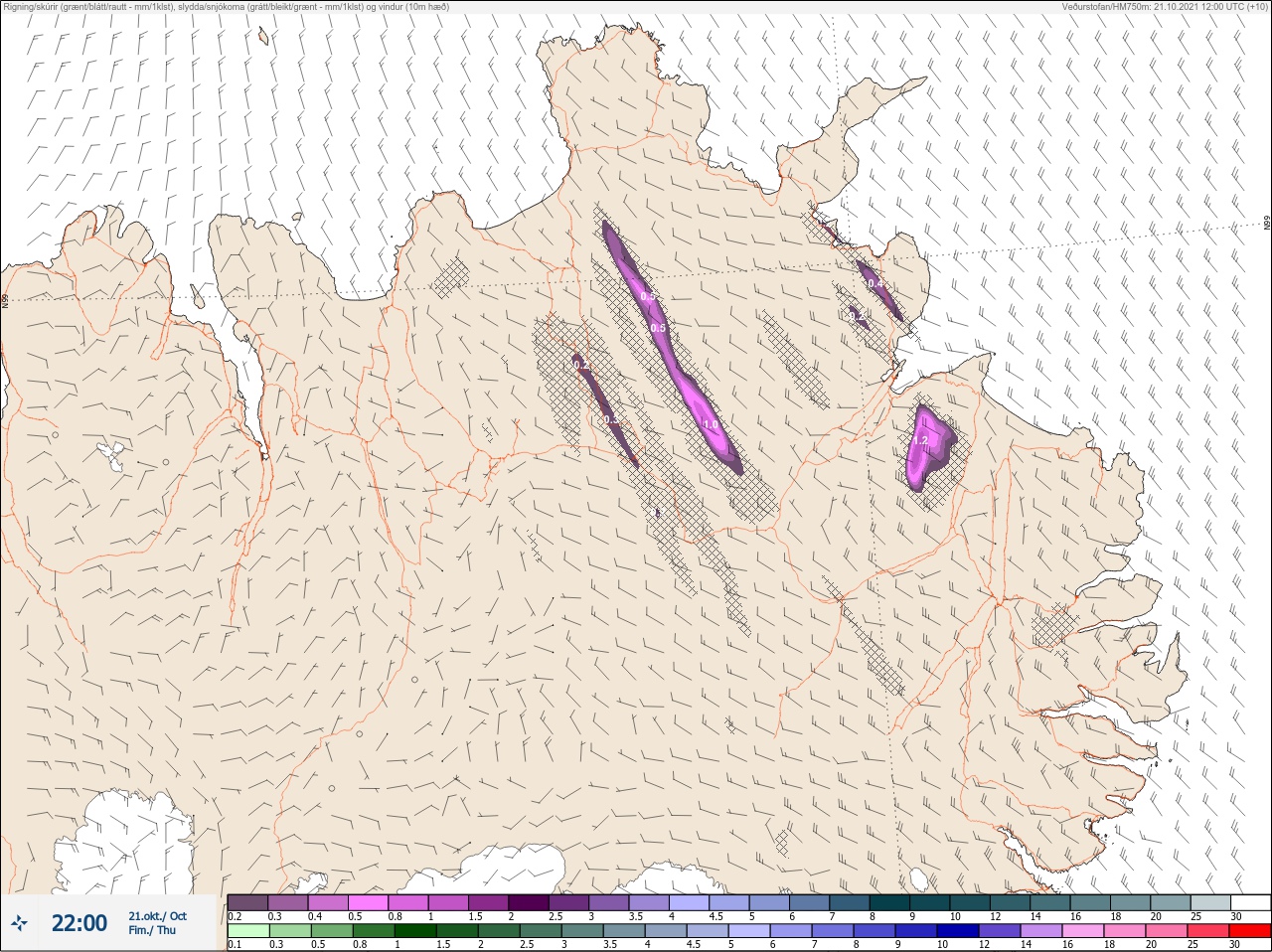Click the '1.0' precipitation label on the long pink band
The image size is (1272, 952).
coord(711,424)
